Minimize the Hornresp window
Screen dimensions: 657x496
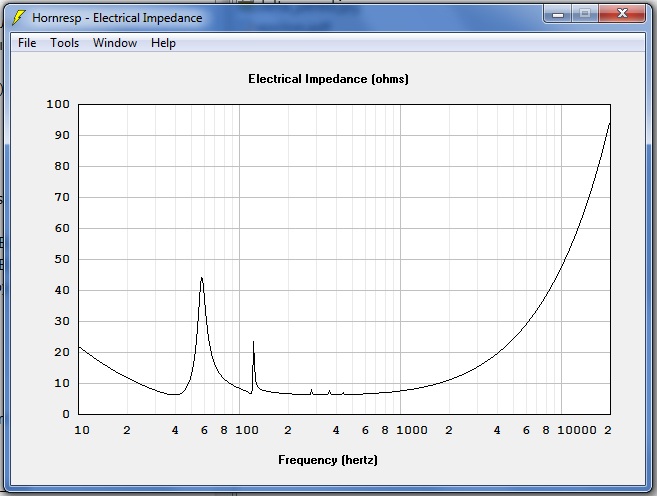558,14
